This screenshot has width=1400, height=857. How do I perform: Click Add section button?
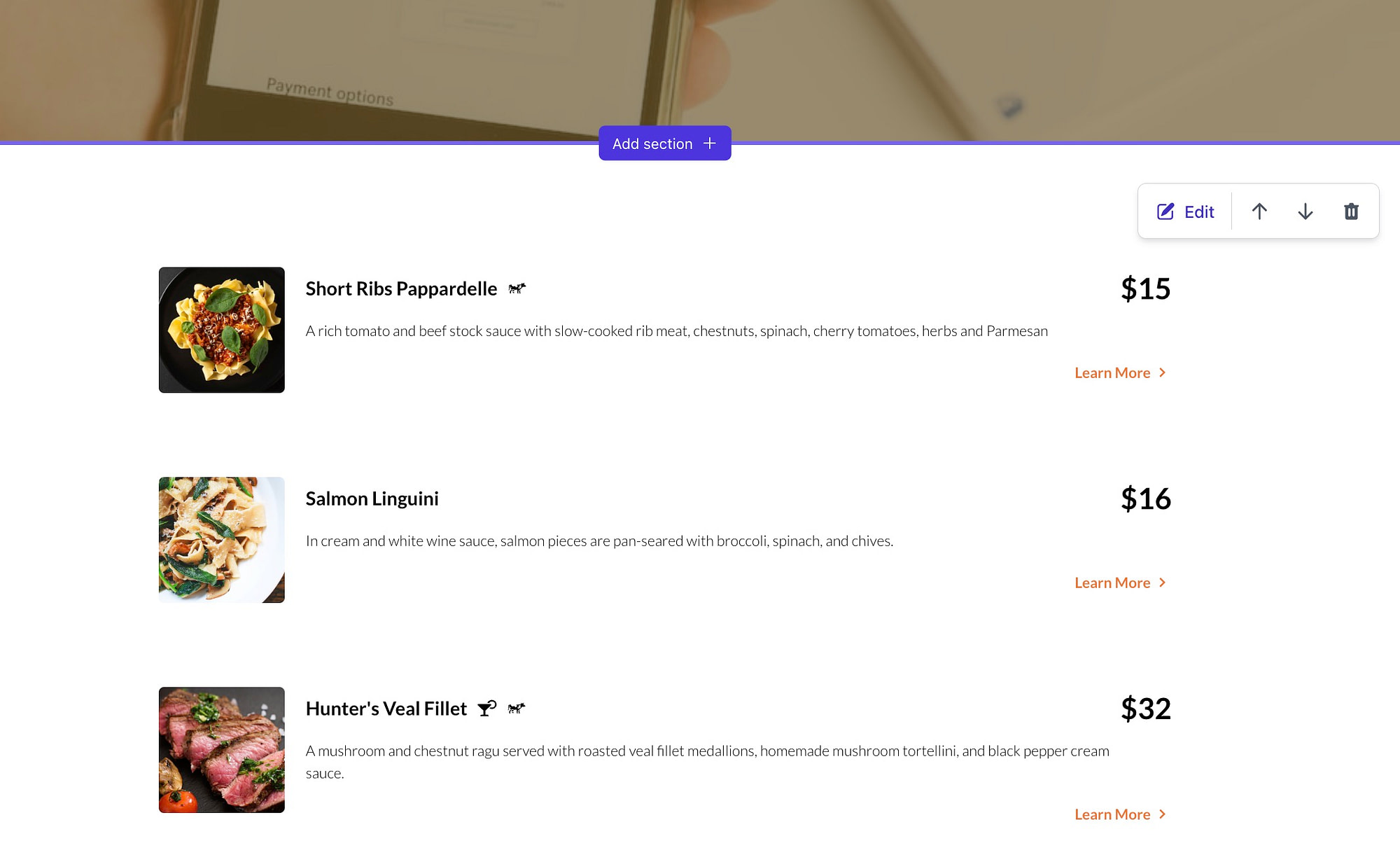pos(664,143)
